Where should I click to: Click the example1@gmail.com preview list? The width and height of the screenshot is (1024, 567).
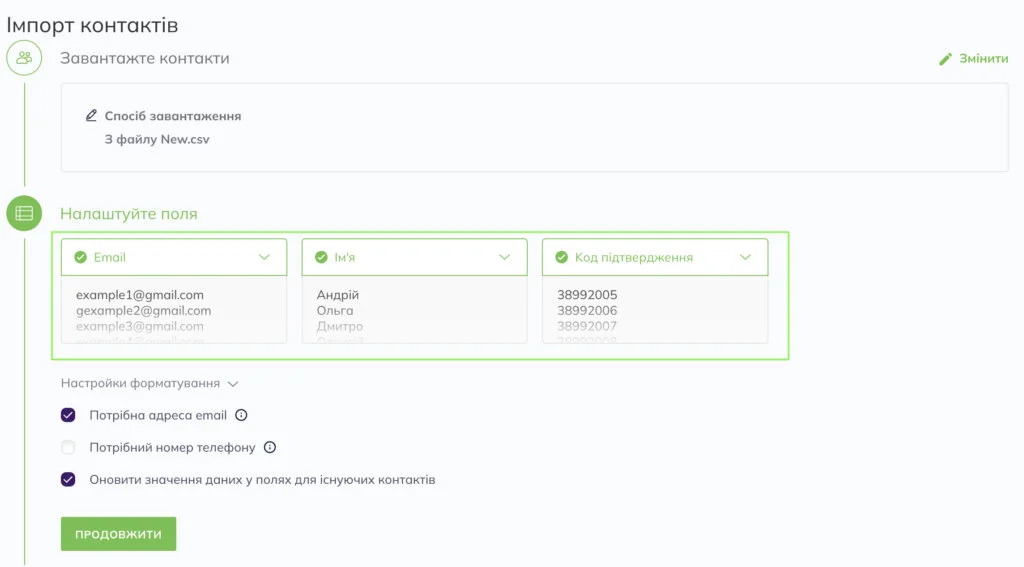pos(174,310)
